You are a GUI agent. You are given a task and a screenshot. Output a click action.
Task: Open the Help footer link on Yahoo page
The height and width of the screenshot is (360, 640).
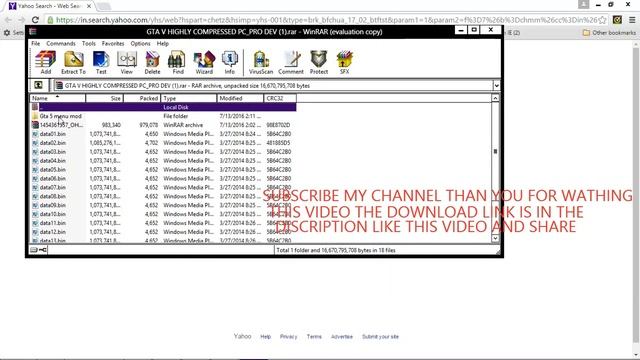pos(266,337)
